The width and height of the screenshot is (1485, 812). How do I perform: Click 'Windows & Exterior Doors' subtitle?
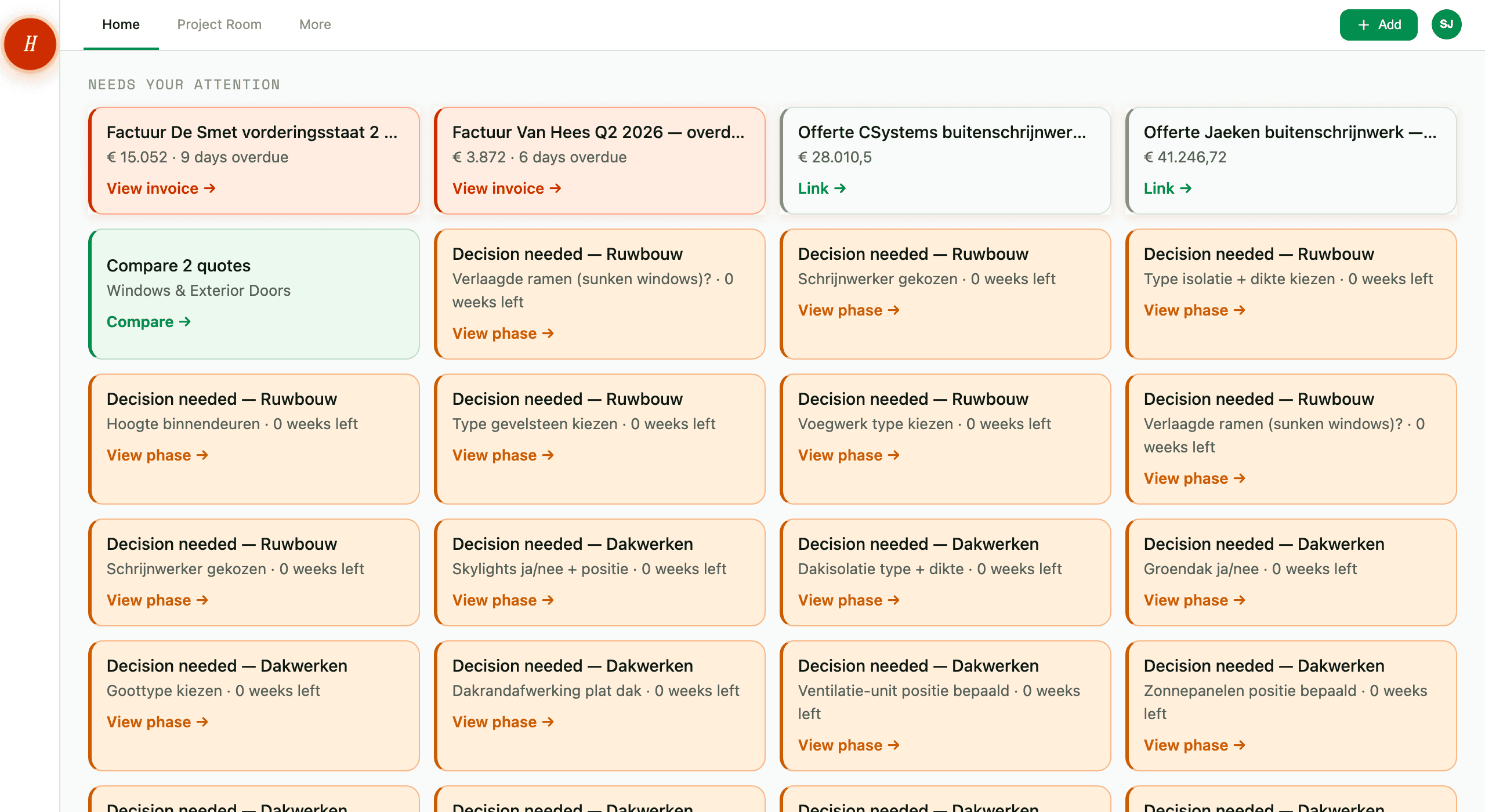point(198,291)
